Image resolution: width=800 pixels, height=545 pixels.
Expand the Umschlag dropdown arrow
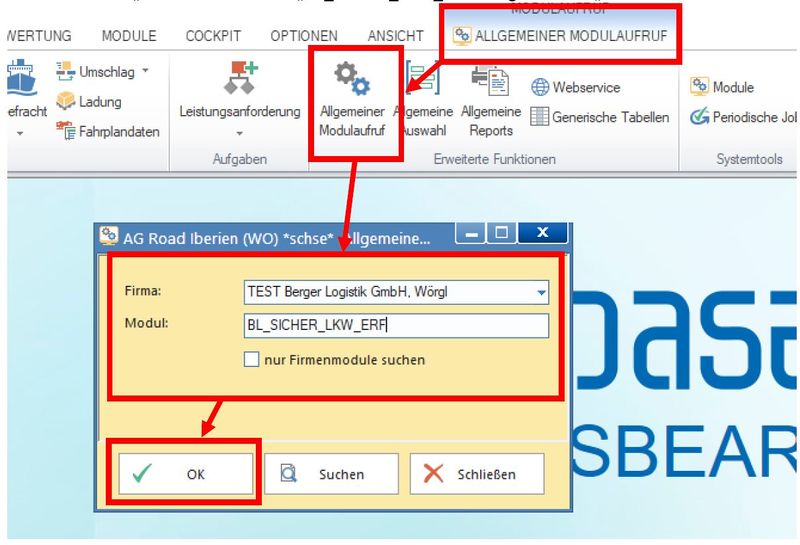pyautogui.click(x=145, y=70)
